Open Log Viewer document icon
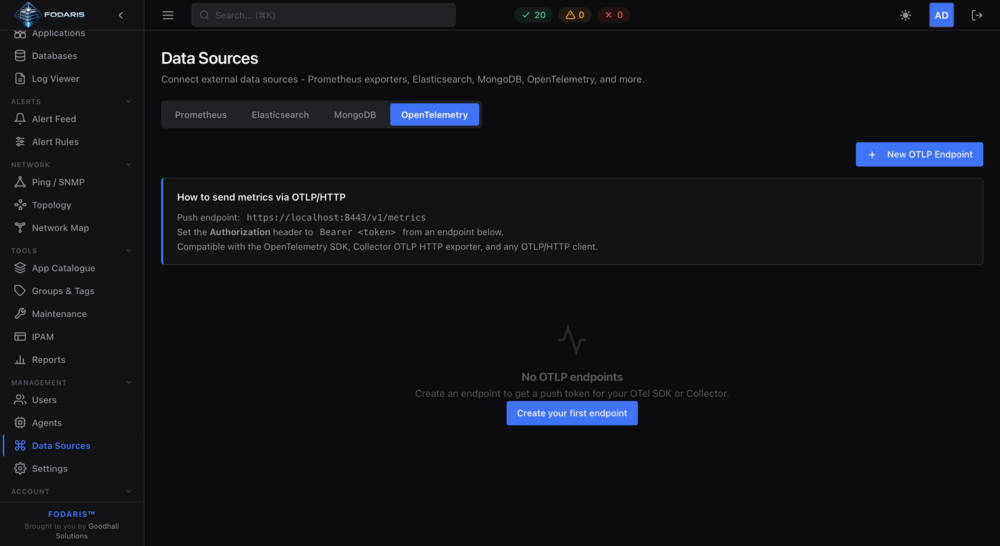 [x=20, y=79]
